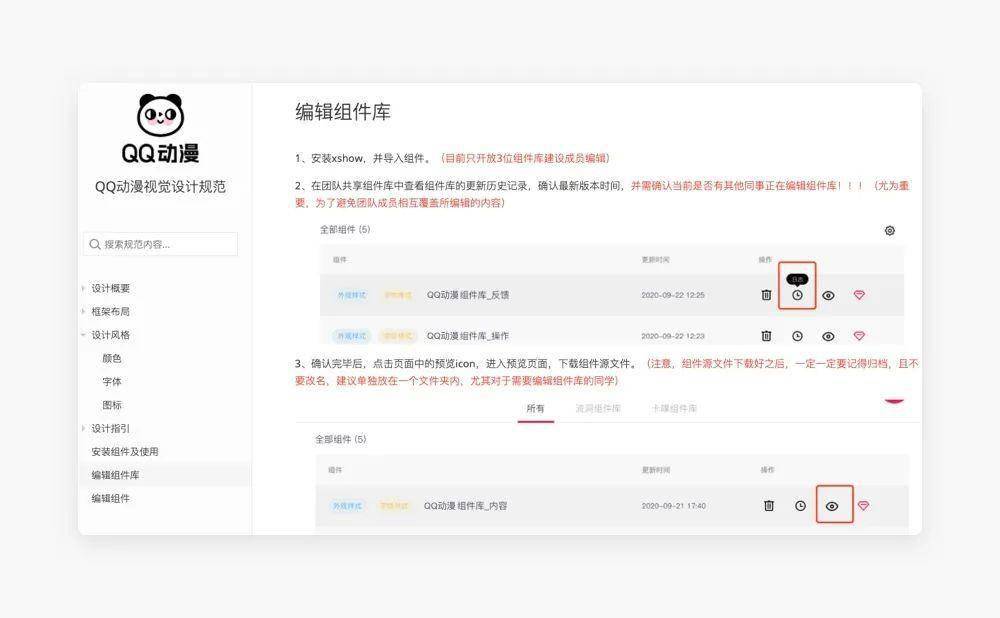Click the component name QQ动漫组件库_反馈

tap(468, 295)
